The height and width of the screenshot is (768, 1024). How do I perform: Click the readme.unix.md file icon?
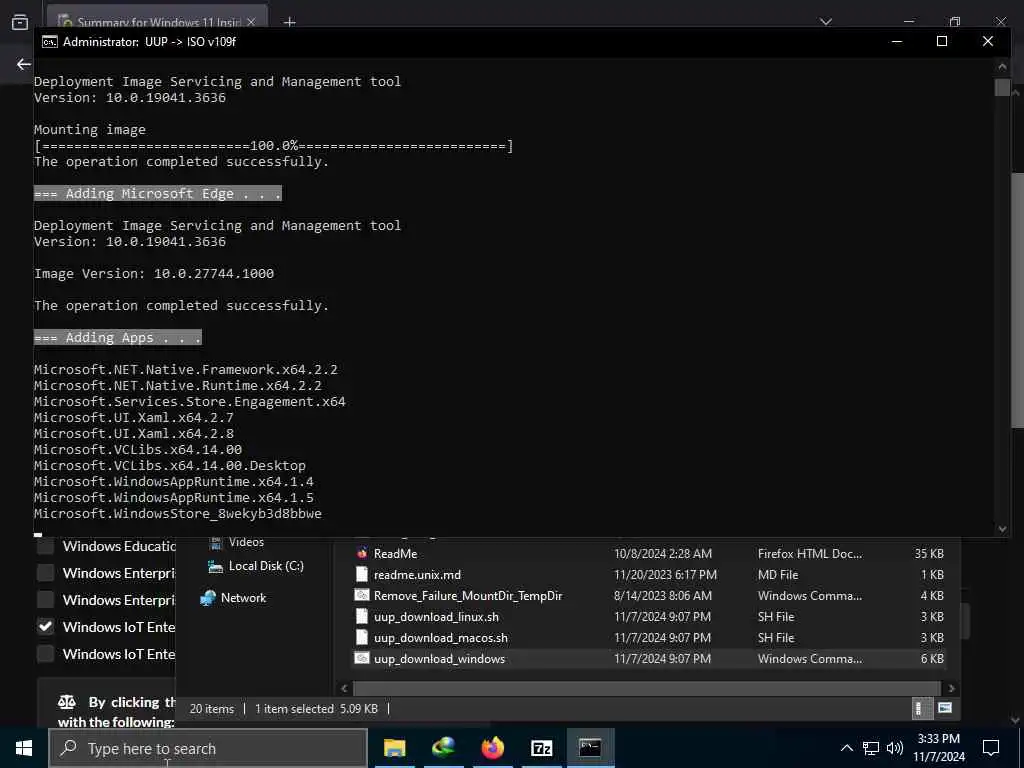[x=362, y=574]
